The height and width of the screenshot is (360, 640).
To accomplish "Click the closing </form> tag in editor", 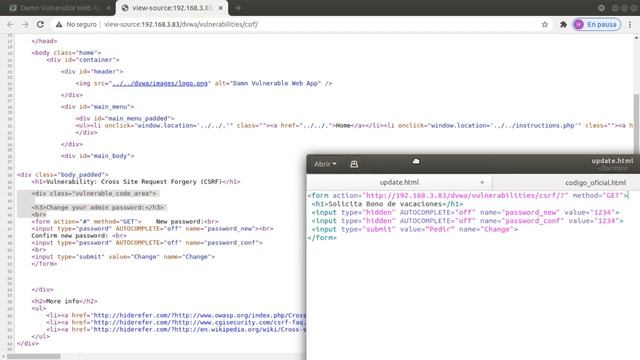I will (322, 238).
